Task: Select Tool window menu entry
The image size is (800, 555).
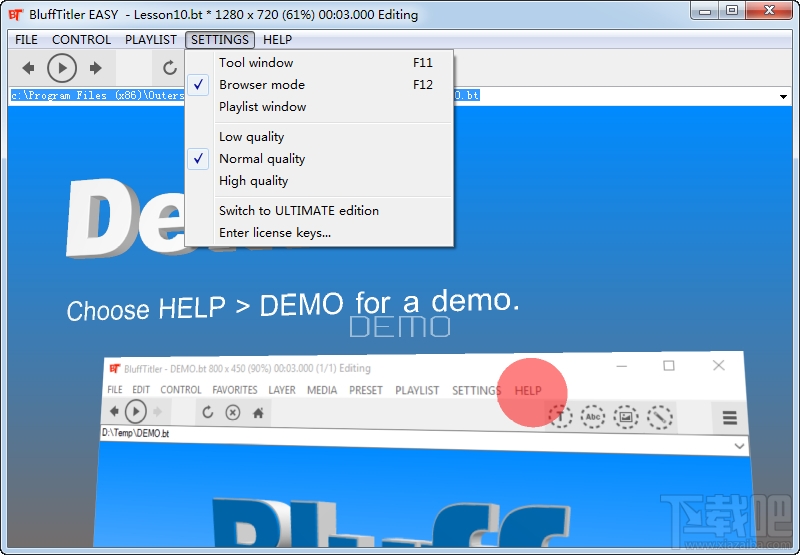Action: click(319, 63)
